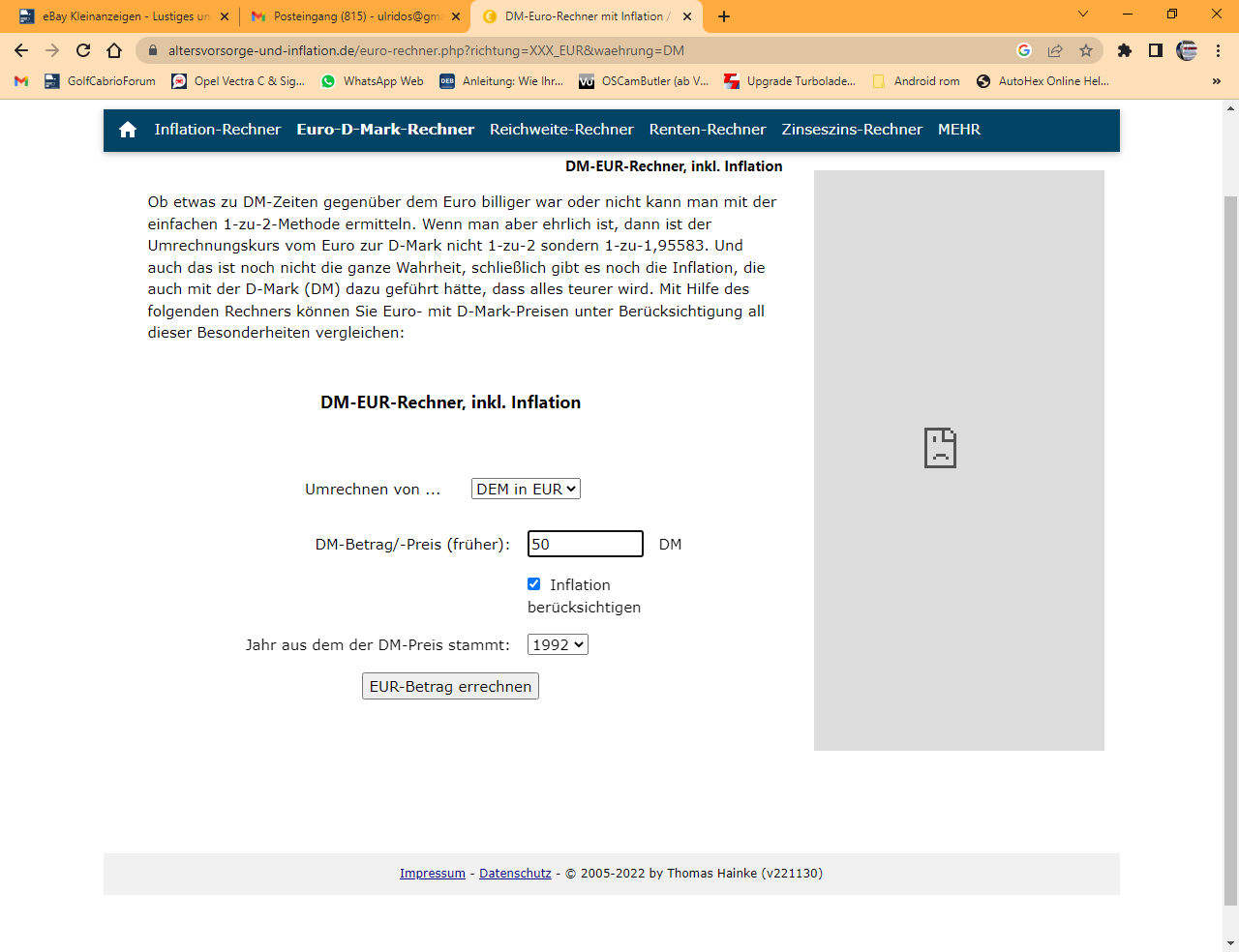Screen dimensions: 1239x952
Task: Switch to the Posteingang Gmail tab
Action: point(347,16)
